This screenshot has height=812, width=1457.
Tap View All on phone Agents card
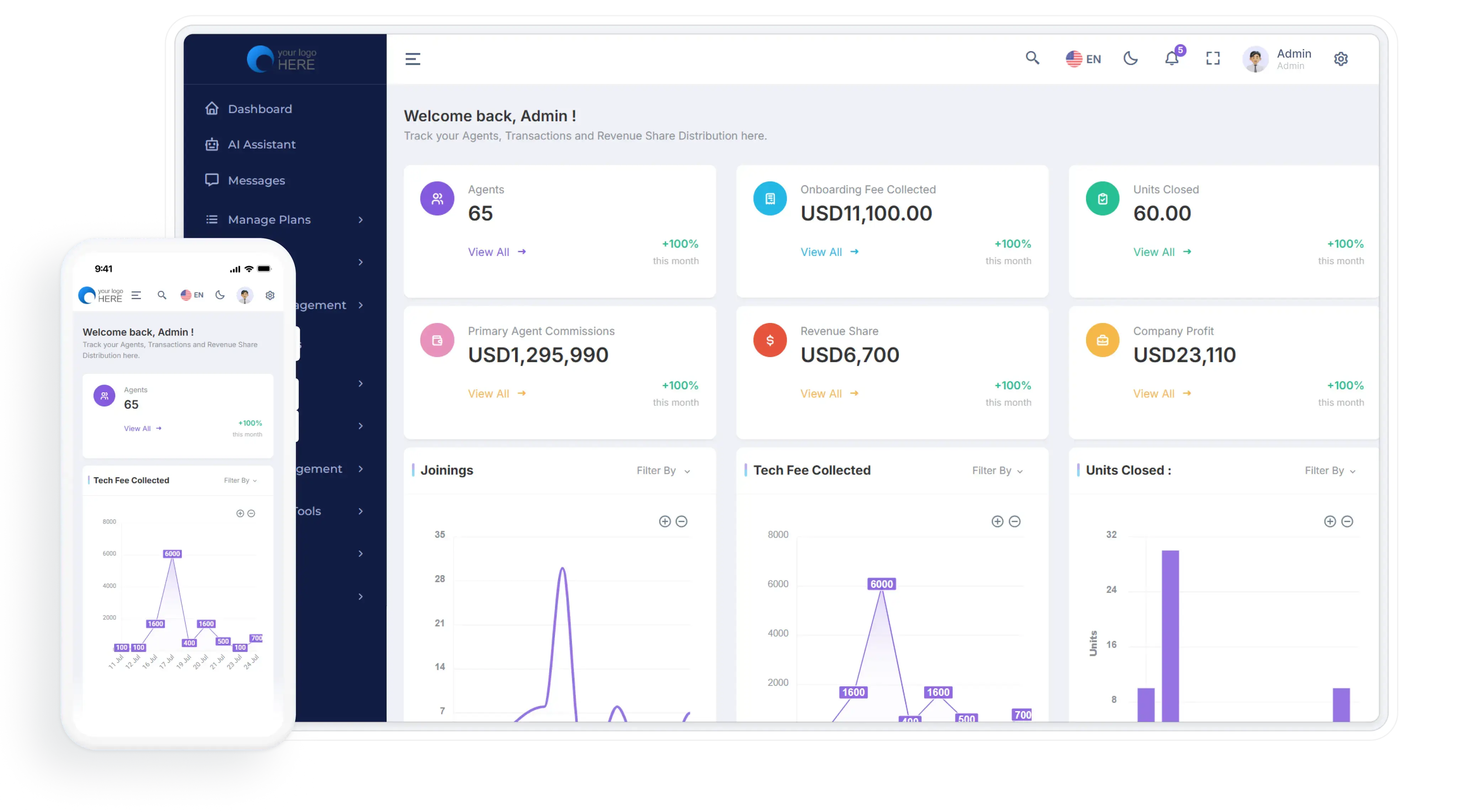click(x=143, y=429)
